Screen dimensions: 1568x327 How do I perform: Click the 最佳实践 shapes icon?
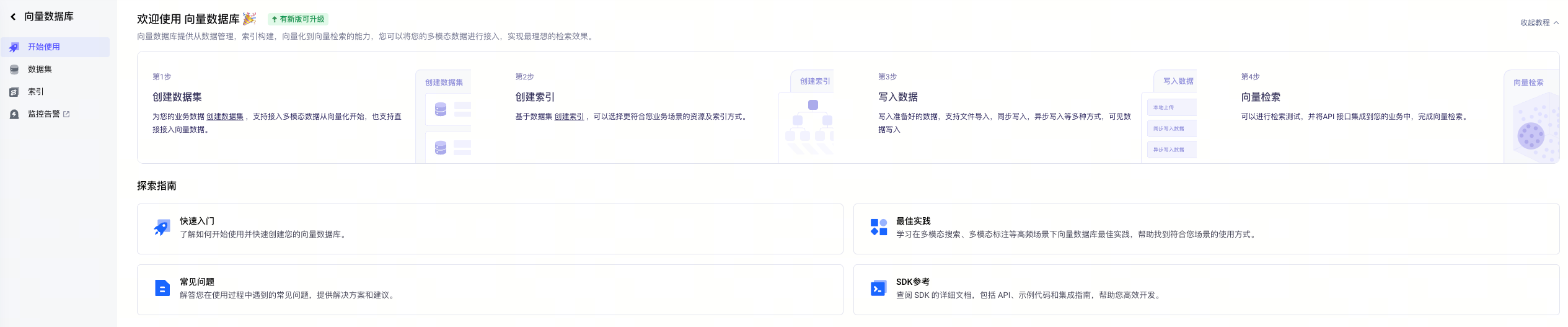(x=878, y=227)
